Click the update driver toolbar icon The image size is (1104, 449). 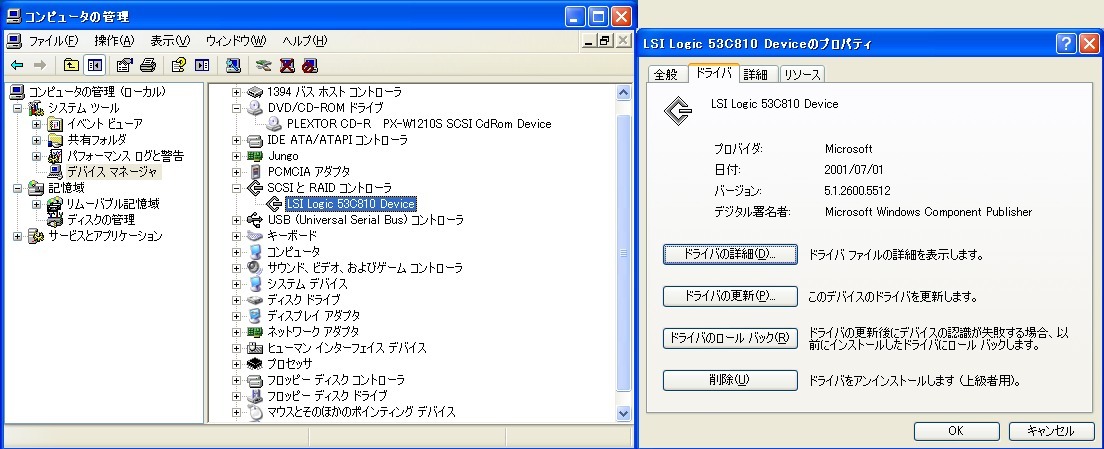point(263,65)
